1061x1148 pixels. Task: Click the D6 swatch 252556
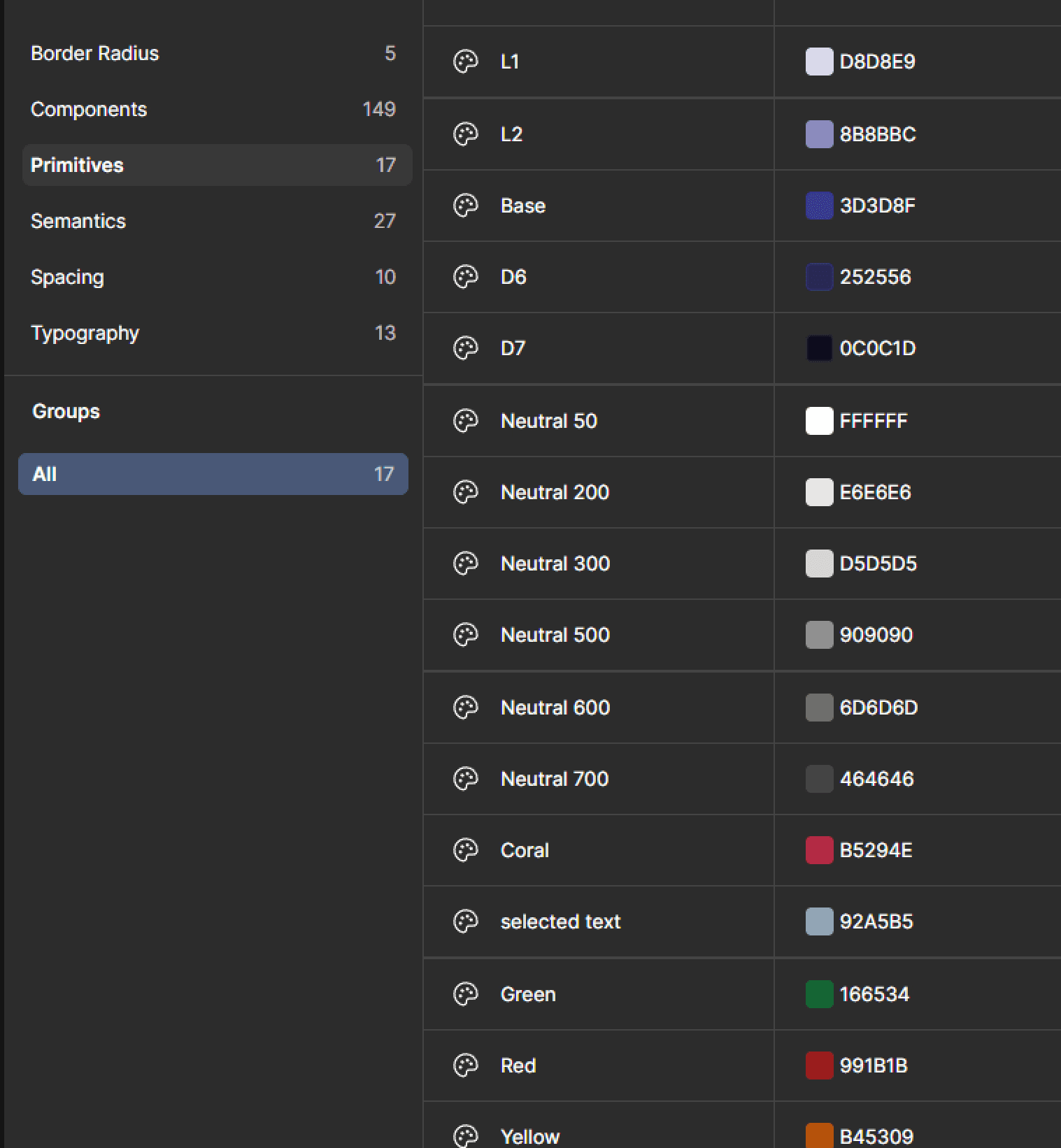click(x=820, y=277)
